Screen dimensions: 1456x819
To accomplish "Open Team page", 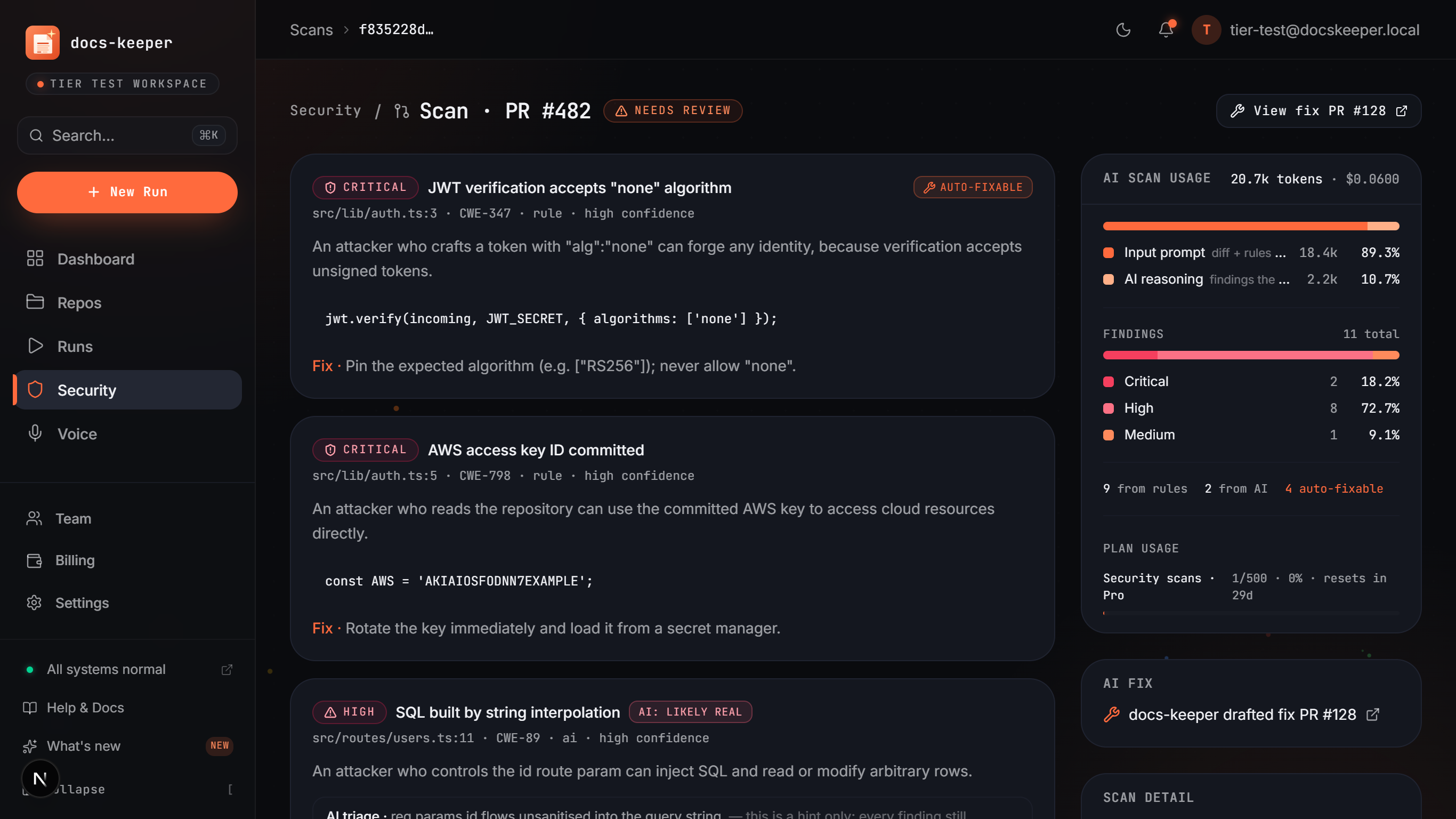I will 127,519.
